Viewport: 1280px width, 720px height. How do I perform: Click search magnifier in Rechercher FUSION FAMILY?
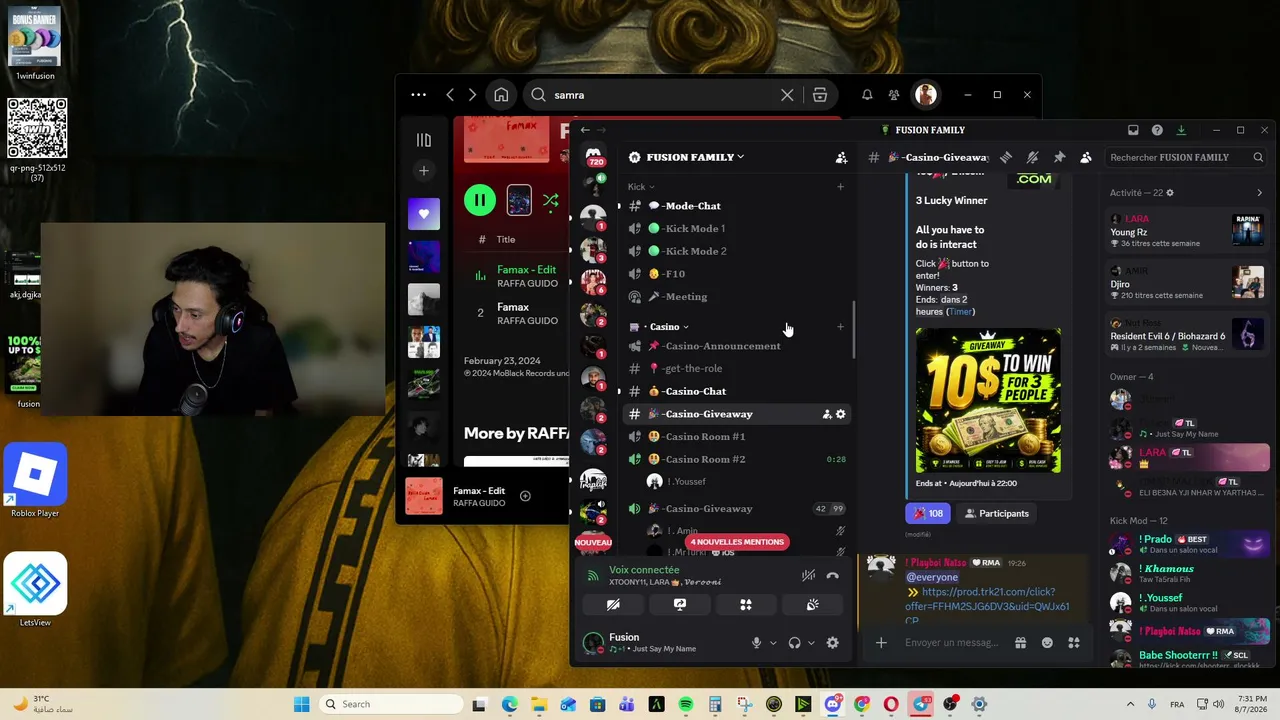tap(1258, 157)
